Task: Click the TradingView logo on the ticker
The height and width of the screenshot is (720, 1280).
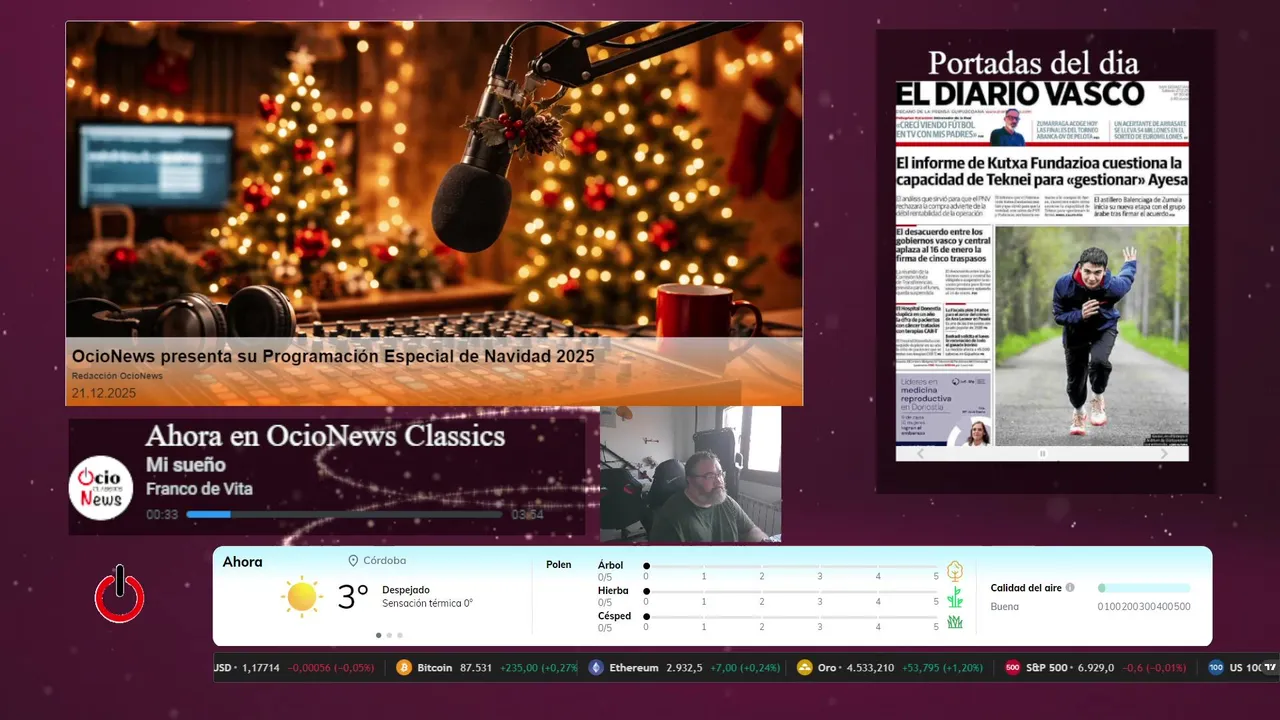Action: coord(1270,667)
